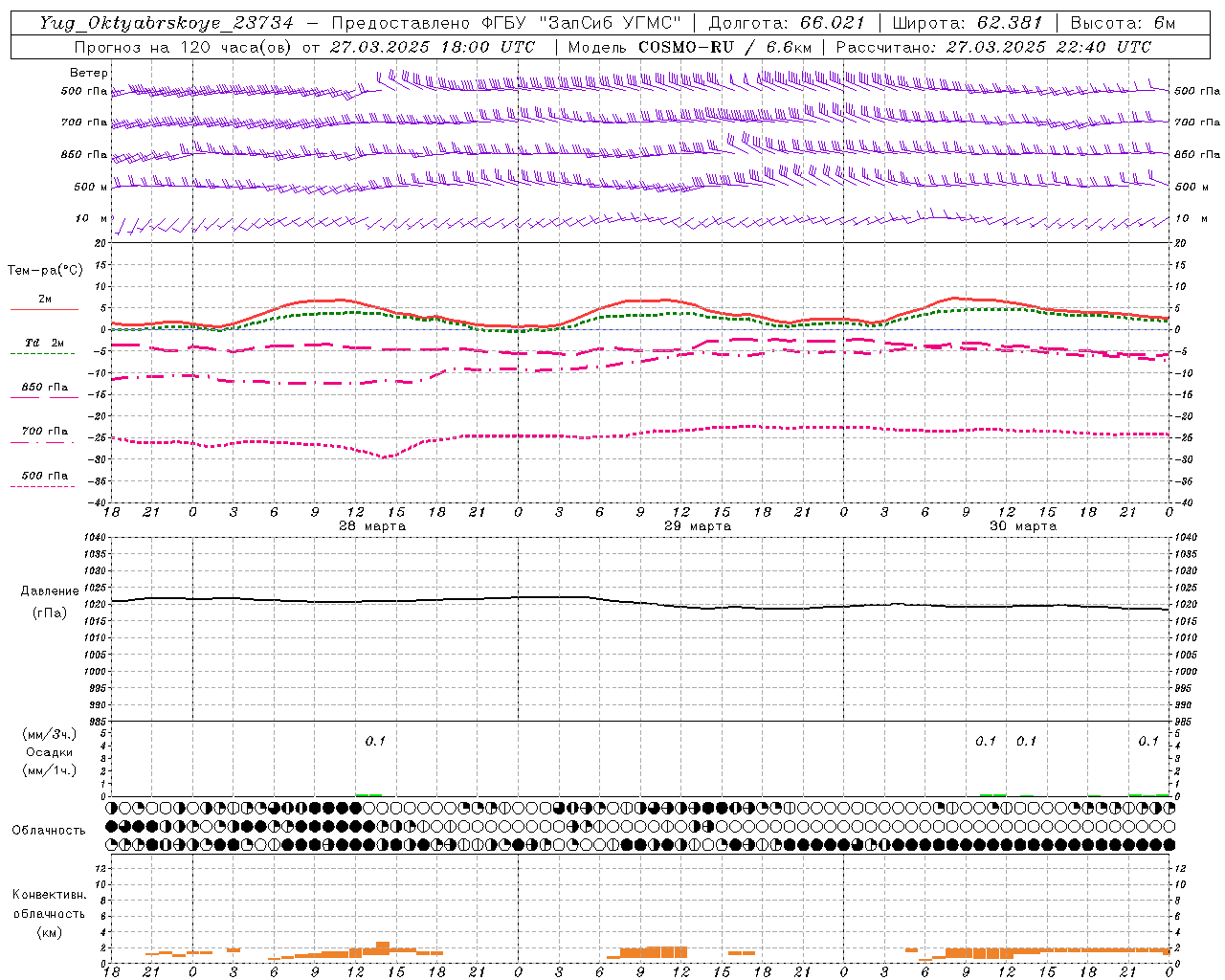Image resolution: width=1225 pixels, height=980 pixels.
Task: Click the 'Облачность' cloud cover label
Action: pyautogui.click(x=49, y=831)
